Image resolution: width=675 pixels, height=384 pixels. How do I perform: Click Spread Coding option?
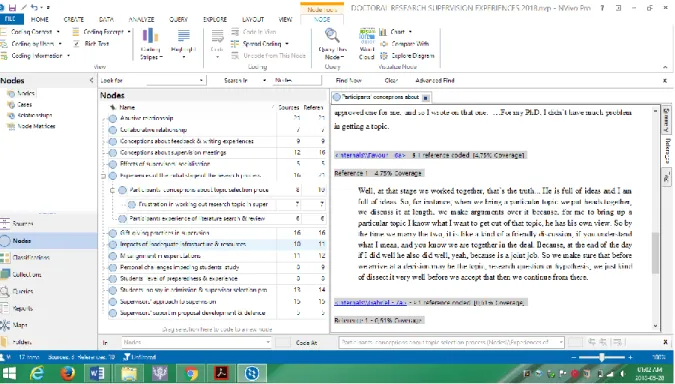(259, 44)
